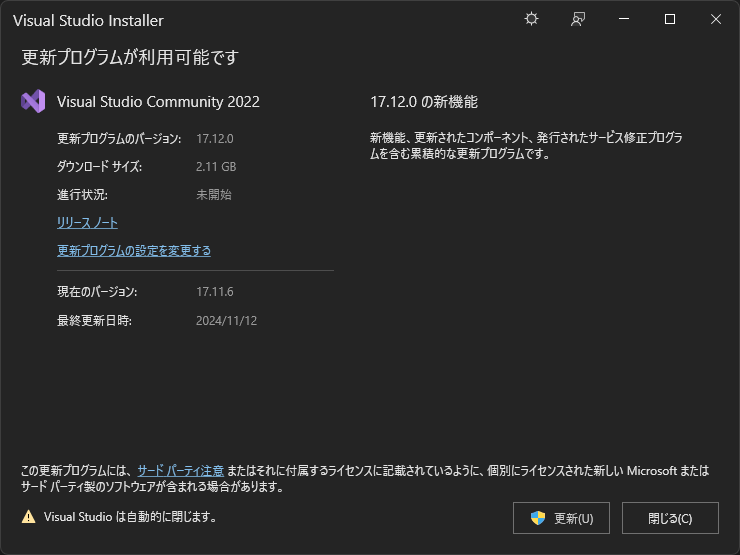Click the ダウンロード サイズ label

[100, 167]
